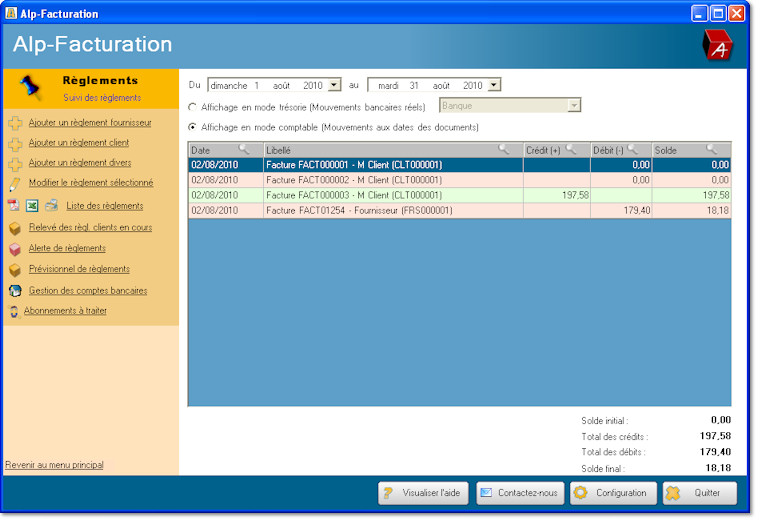Click the search icon in Solde column header
Viewport: 760px width, 523px height.
tap(712, 150)
